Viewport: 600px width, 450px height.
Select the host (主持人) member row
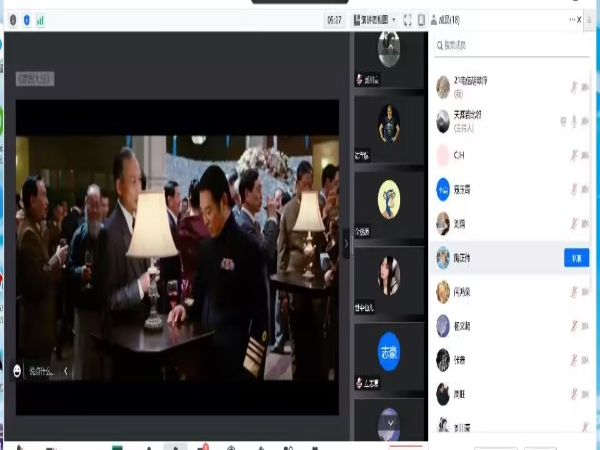(512, 121)
